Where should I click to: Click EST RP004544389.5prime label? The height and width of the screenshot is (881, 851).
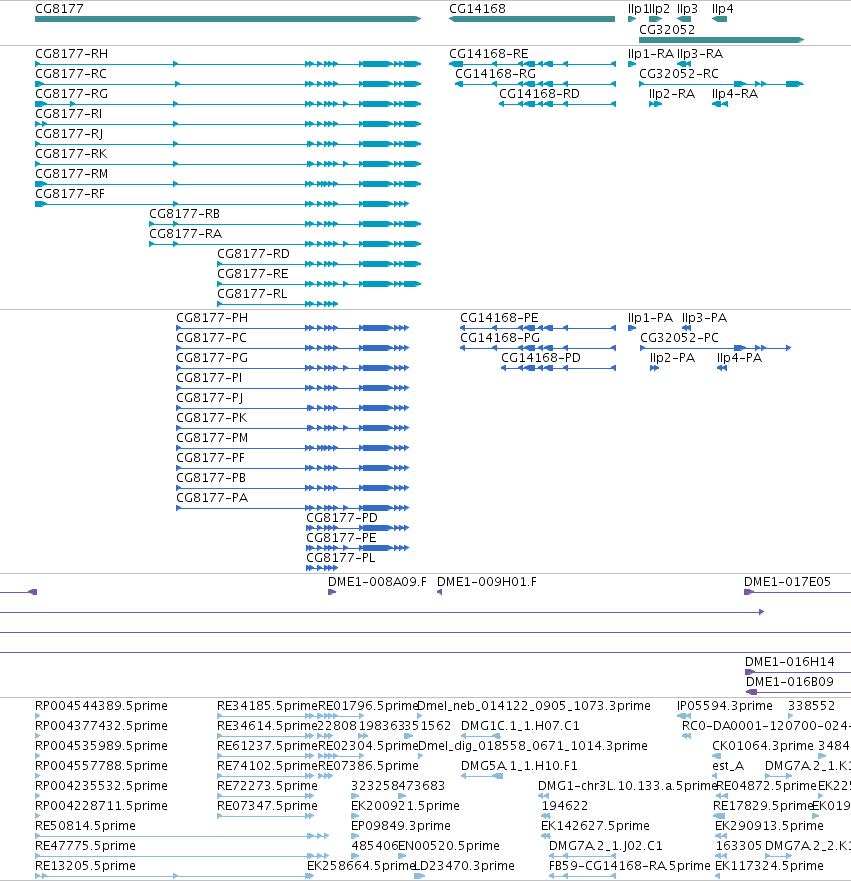(101, 706)
